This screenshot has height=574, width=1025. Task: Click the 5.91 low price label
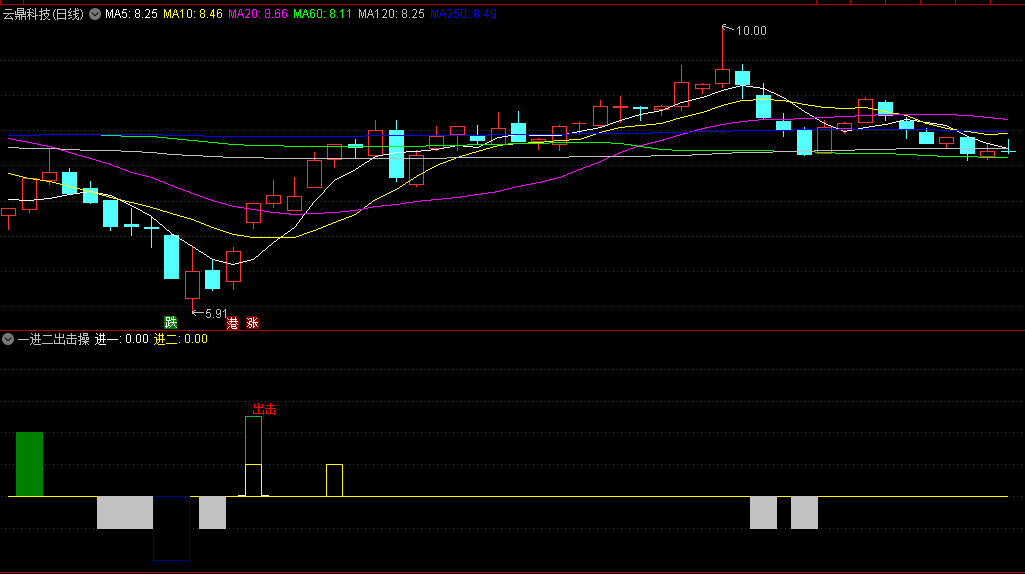pyautogui.click(x=216, y=314)
